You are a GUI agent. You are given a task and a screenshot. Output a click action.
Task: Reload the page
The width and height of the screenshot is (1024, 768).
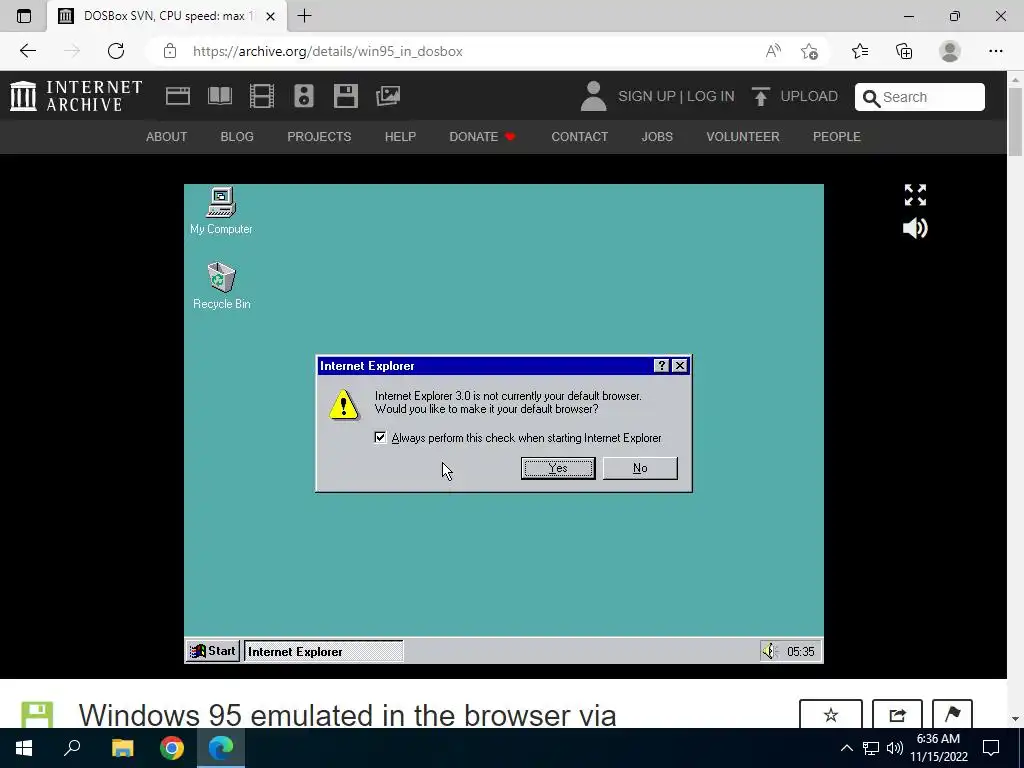tap(116, 51)
